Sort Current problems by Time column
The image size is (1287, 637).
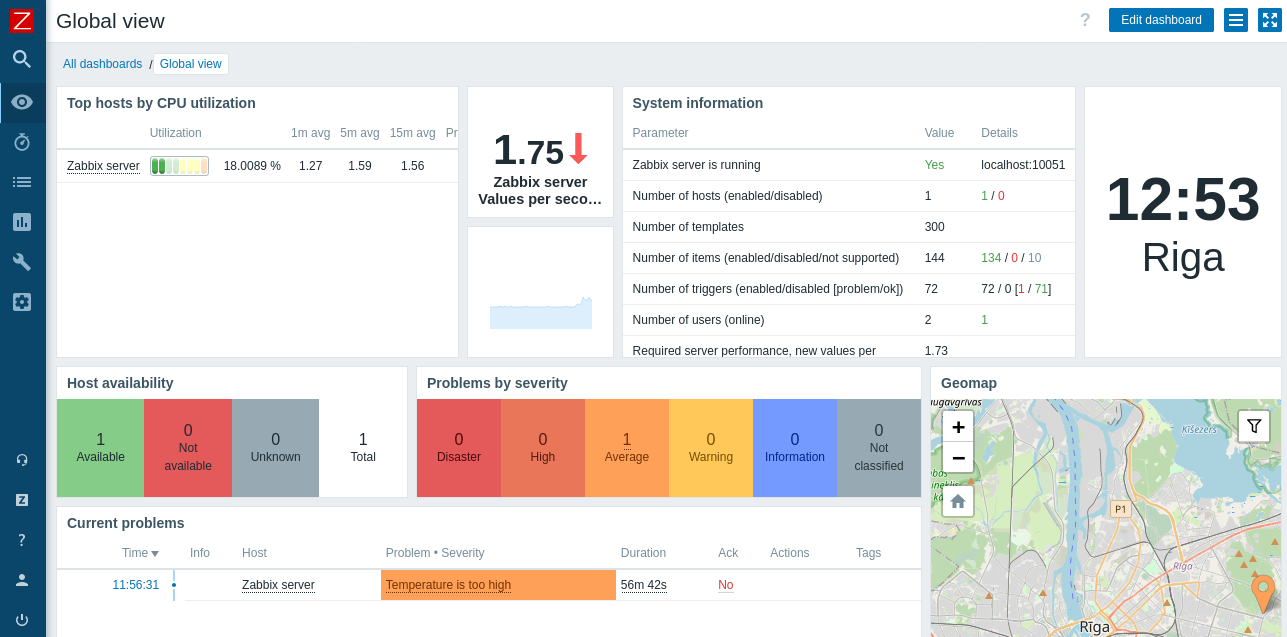point(140,553)
